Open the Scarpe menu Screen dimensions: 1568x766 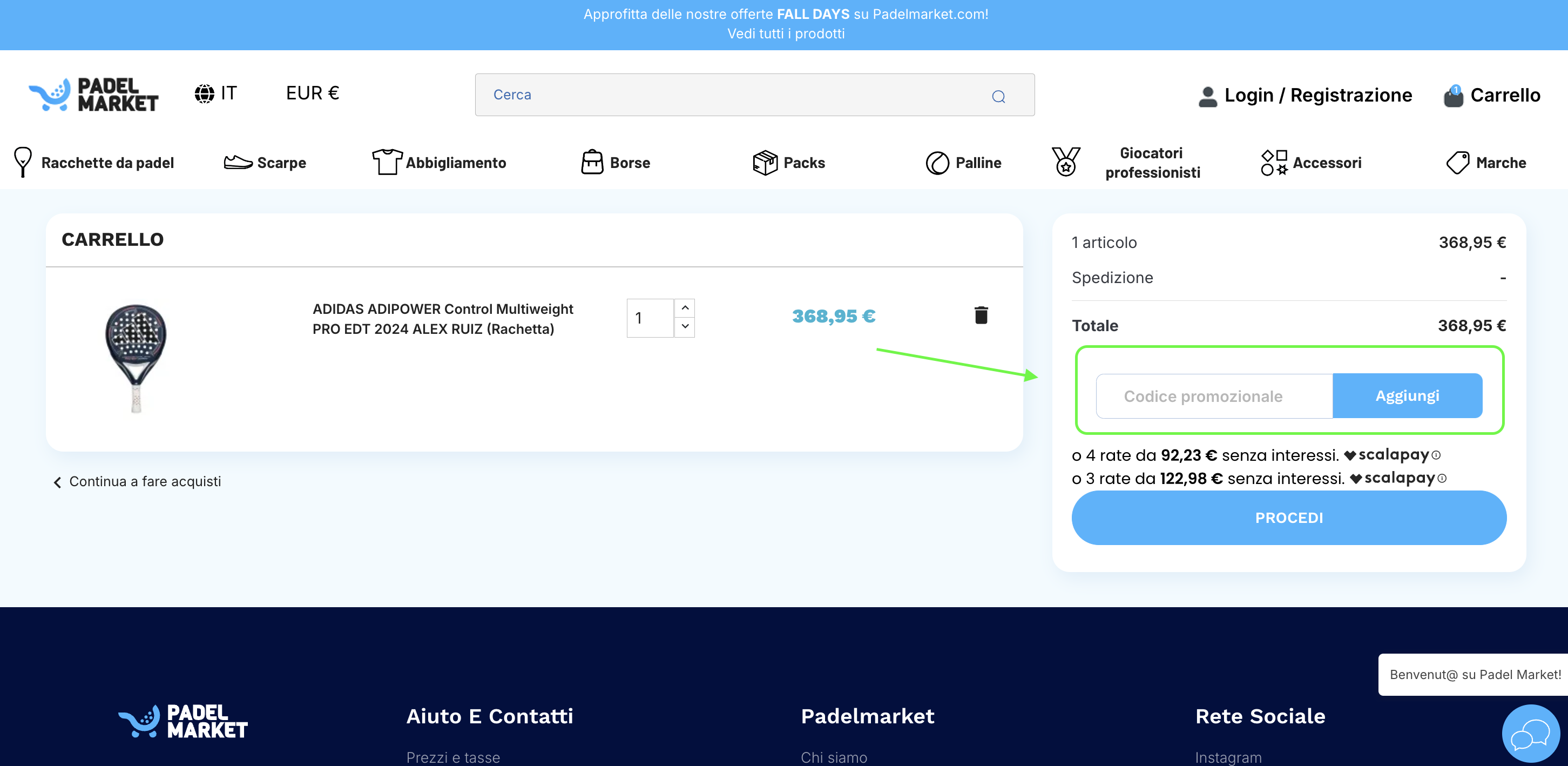tap(281, 163)
